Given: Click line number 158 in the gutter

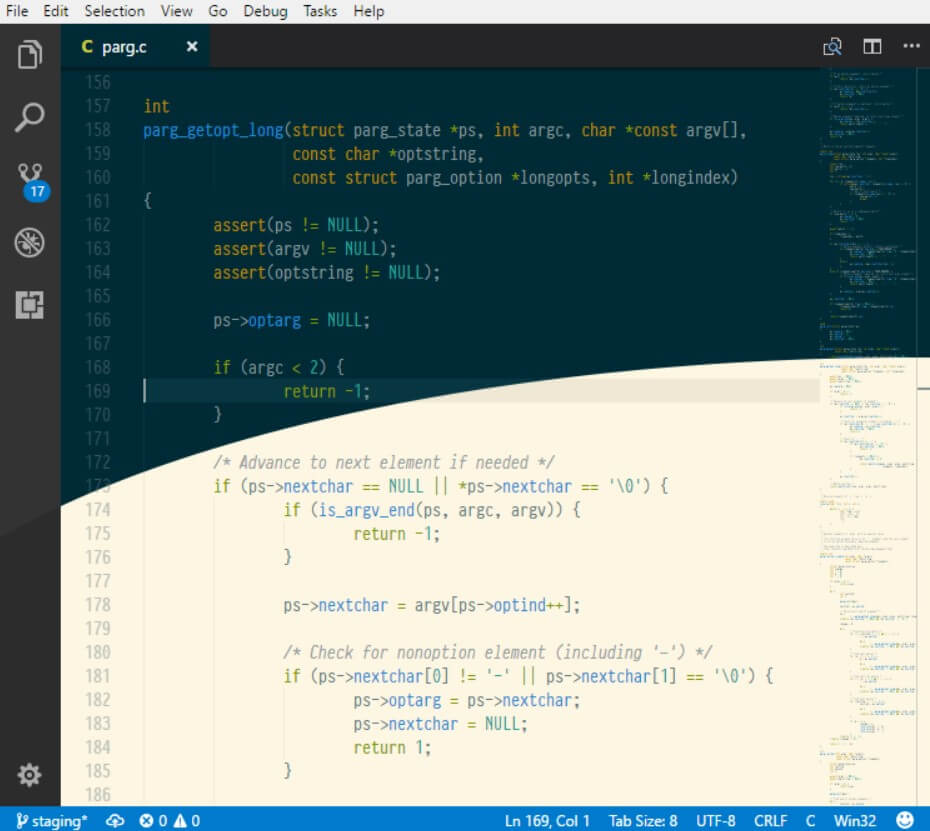Looking at the screenshot, I should pos(98,130).
